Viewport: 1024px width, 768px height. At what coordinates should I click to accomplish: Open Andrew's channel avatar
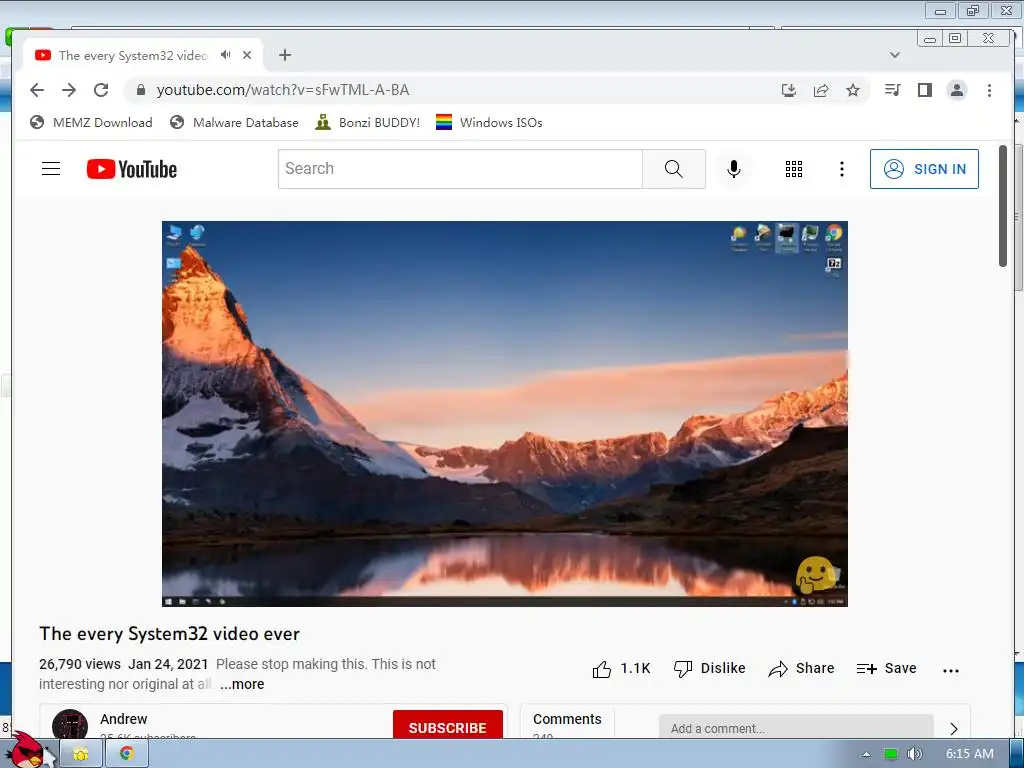[x=70, y=724]
